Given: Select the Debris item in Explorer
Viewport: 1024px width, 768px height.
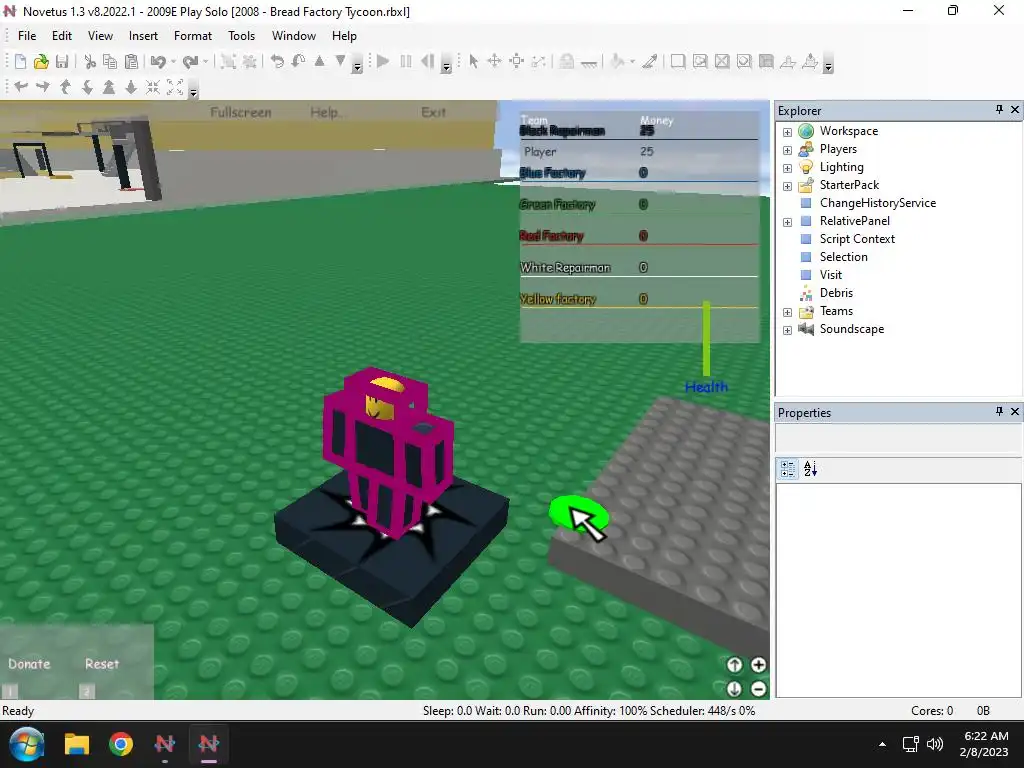Looking at the screenshot, I should [x=836, y=293].
